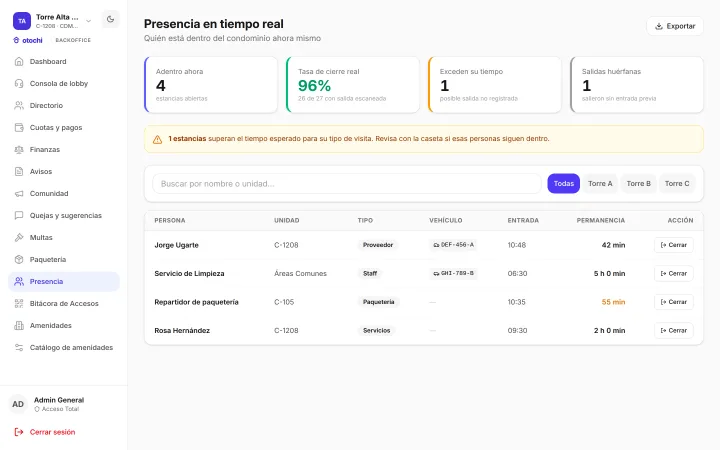
Task: Click the Jorge Ugarte name cell
Action: (176, 245)
